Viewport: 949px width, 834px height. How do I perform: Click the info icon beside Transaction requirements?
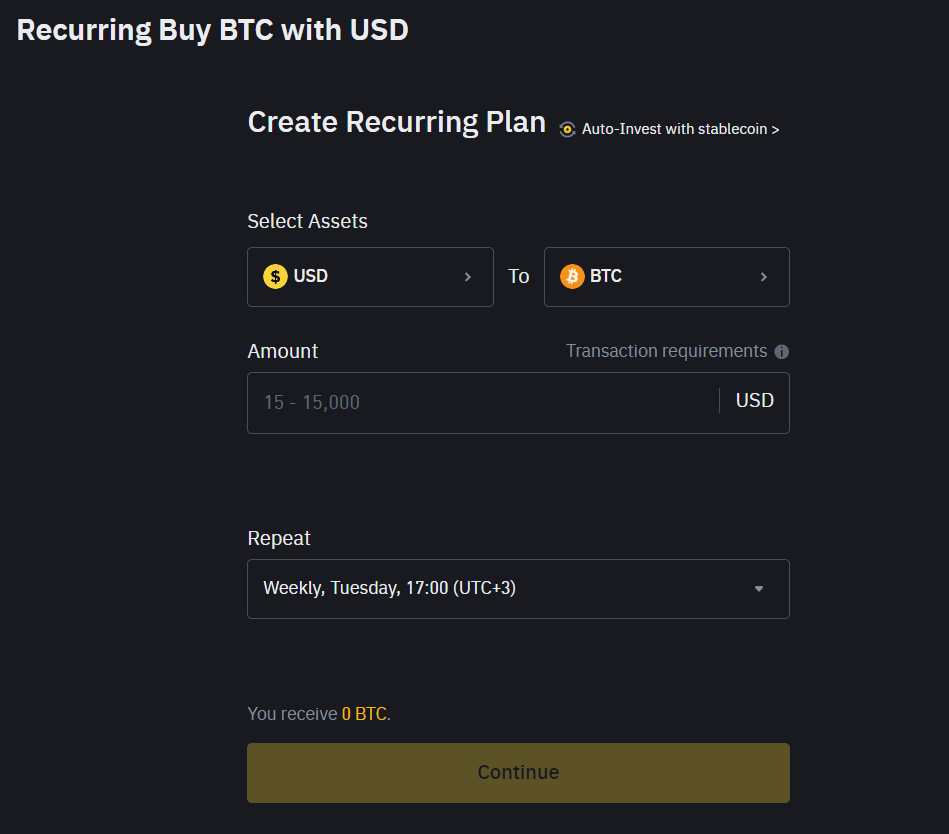coord(782,352)
